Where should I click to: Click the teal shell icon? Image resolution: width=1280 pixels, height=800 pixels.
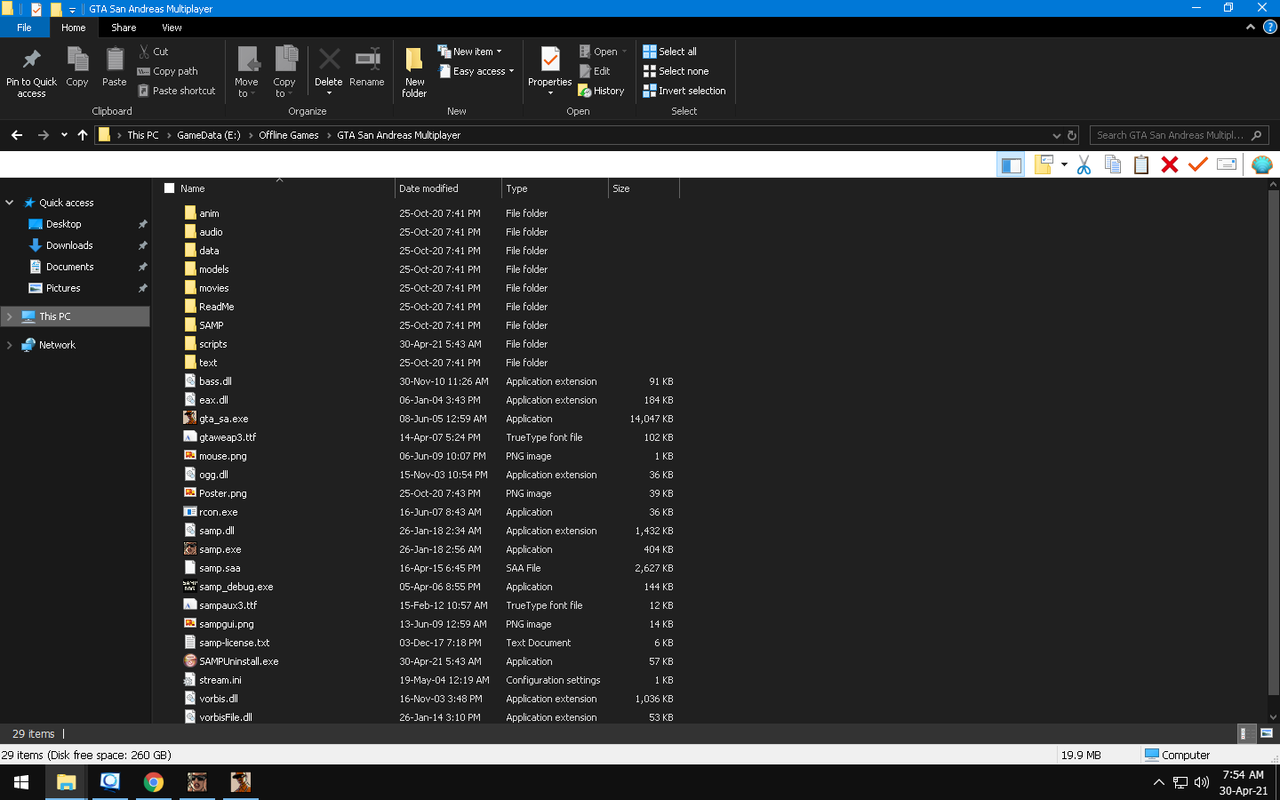1262,165
